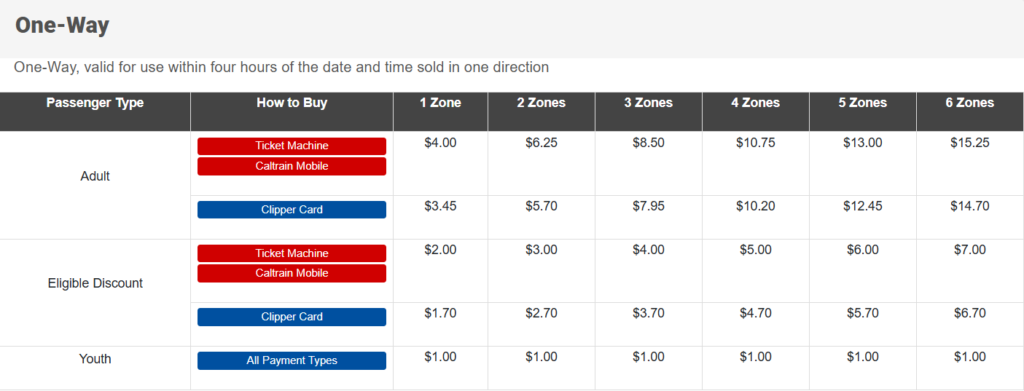1024x391 pixels.
Task: Click the Eligible Discount passenger type cell
Action: point(95,283)
